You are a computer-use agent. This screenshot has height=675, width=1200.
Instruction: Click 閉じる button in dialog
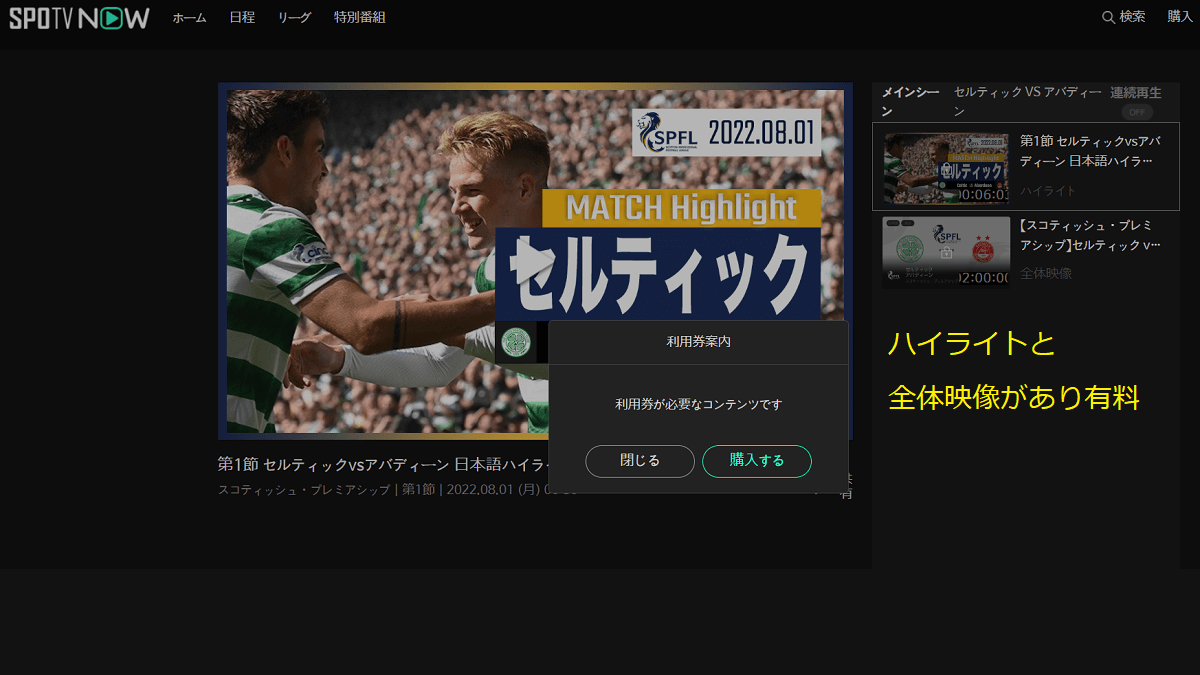(x=640, y=461)
